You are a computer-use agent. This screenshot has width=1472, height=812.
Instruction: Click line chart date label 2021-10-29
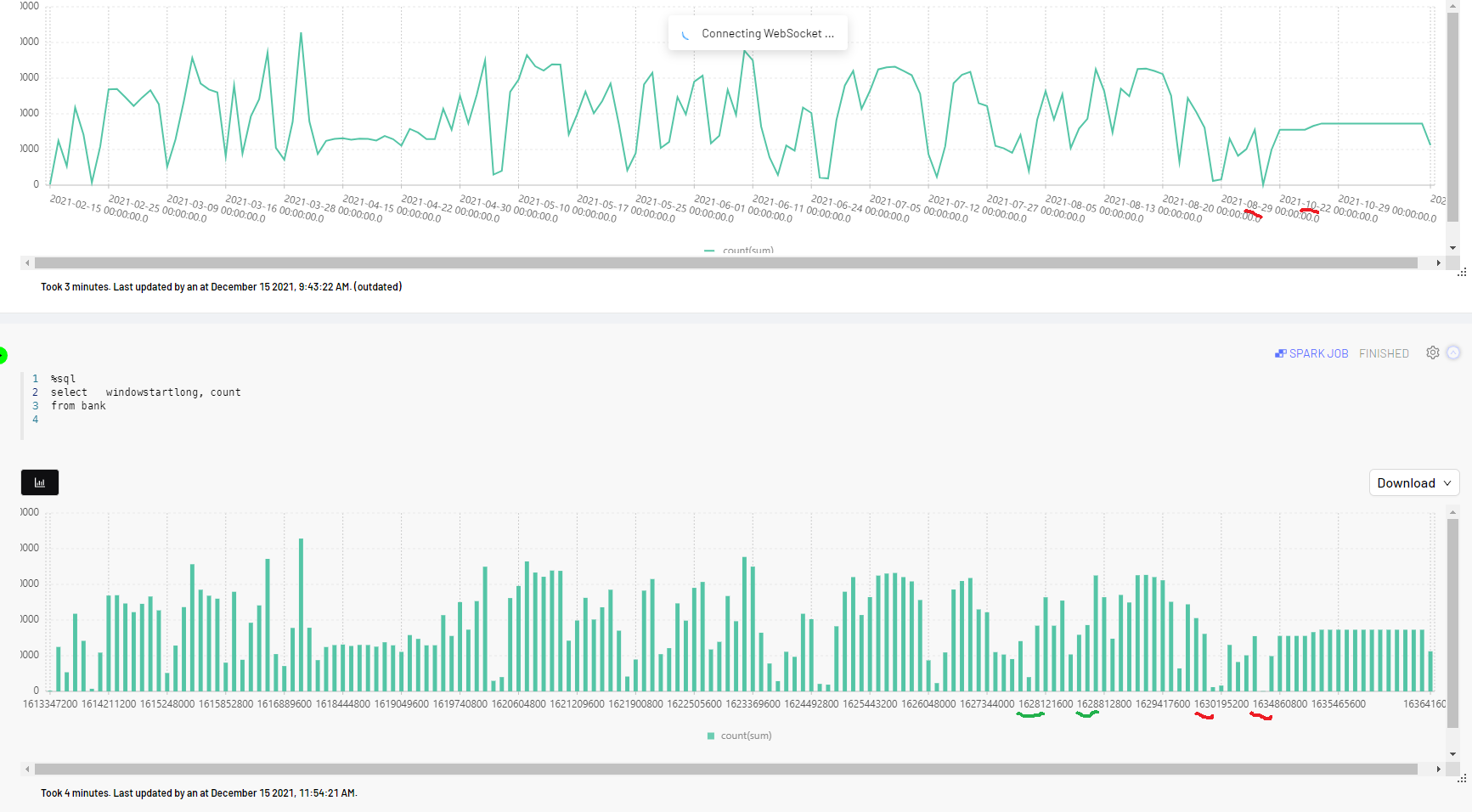(1387, 208)
